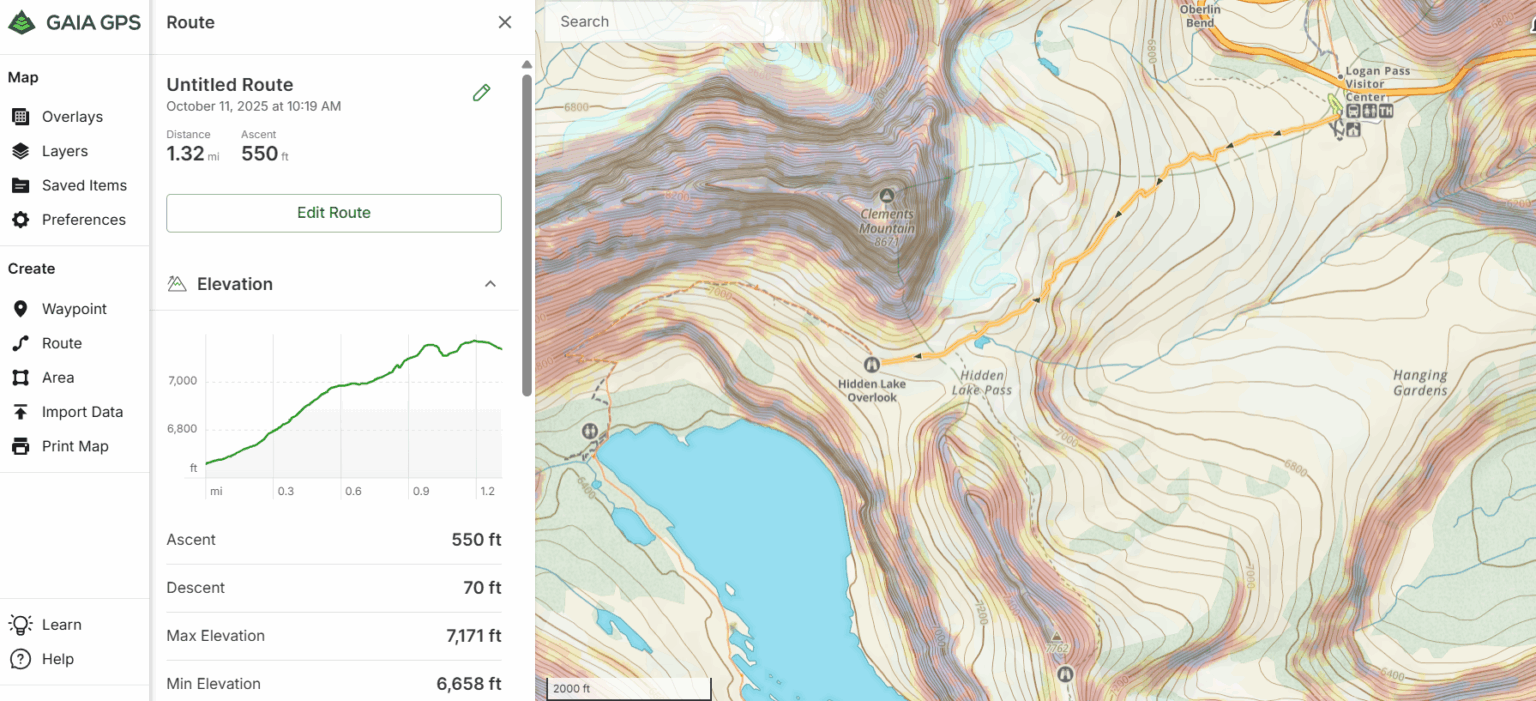The width and height of the screenshot is (1536, 701).
Task: Select the Layers stack icon
Action: (x=20, y=151)
